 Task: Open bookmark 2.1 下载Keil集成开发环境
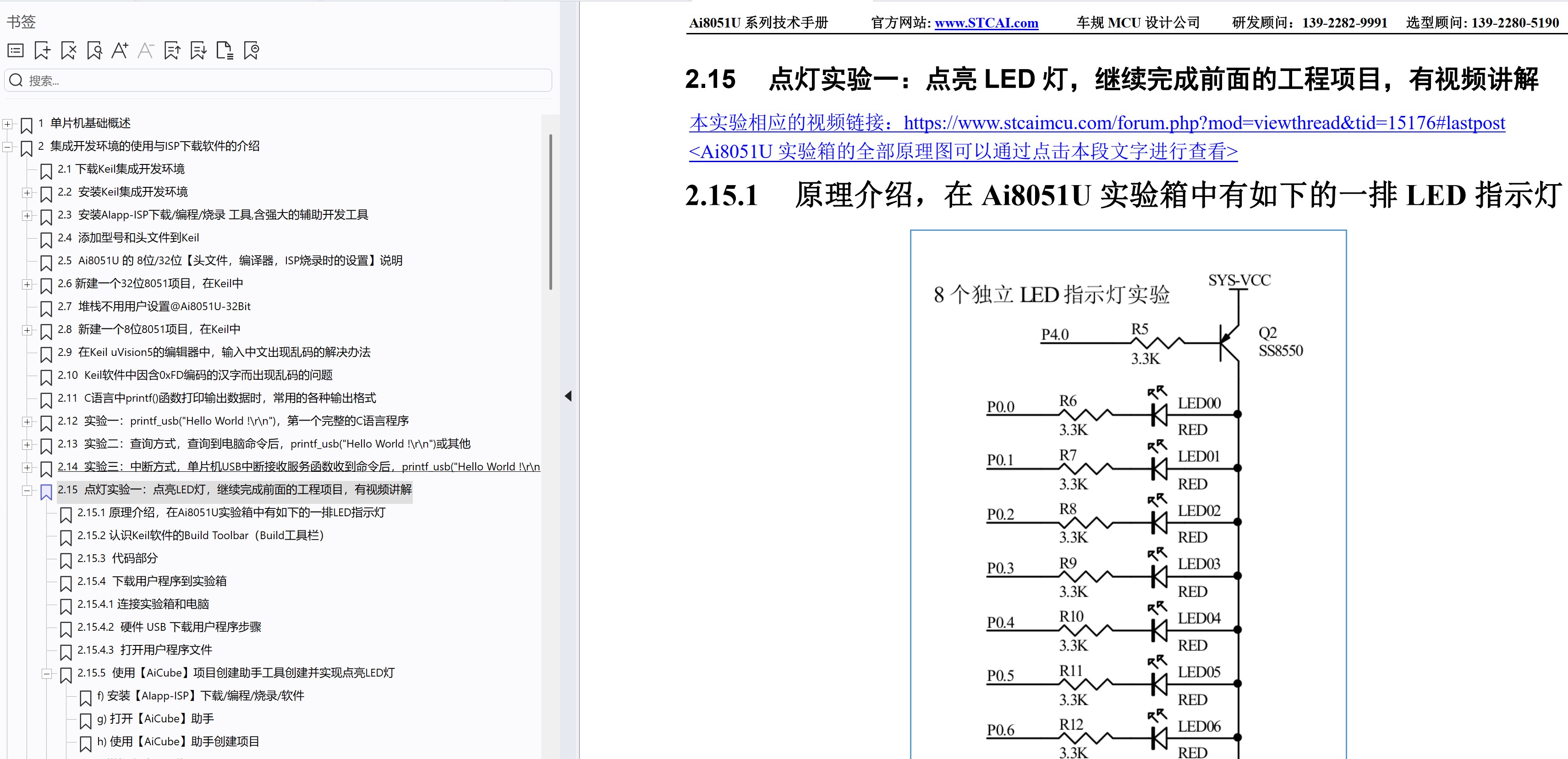(121, 169)
